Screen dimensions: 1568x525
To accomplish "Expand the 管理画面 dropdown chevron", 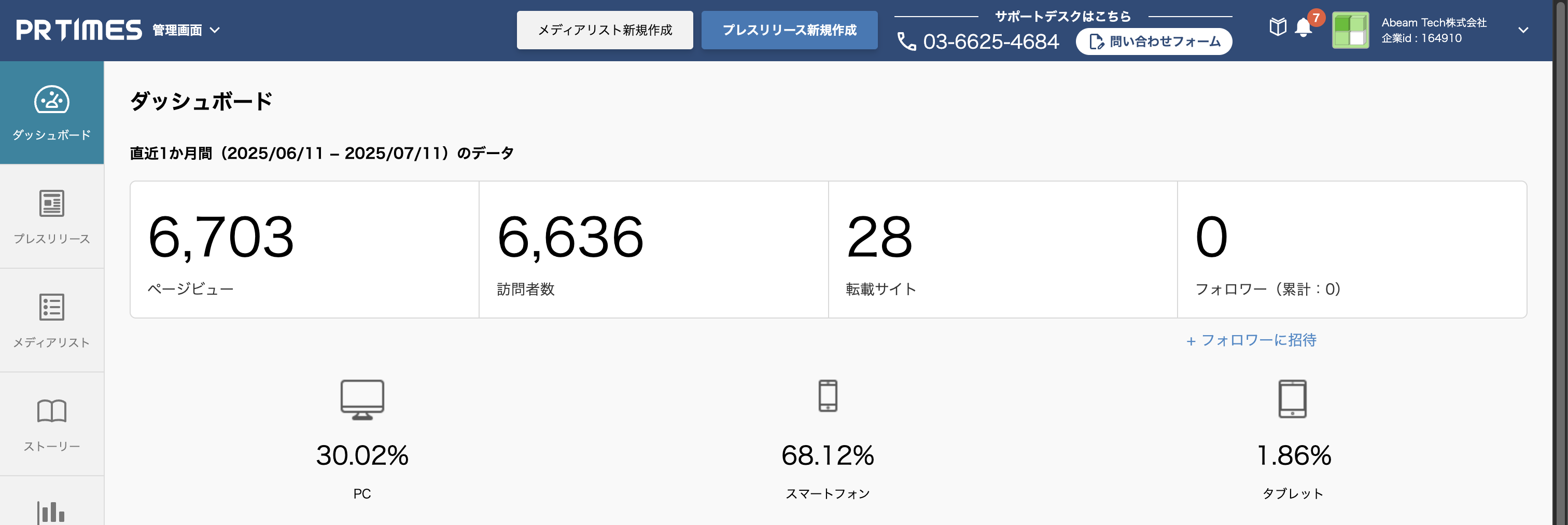I will click(215, 30).
